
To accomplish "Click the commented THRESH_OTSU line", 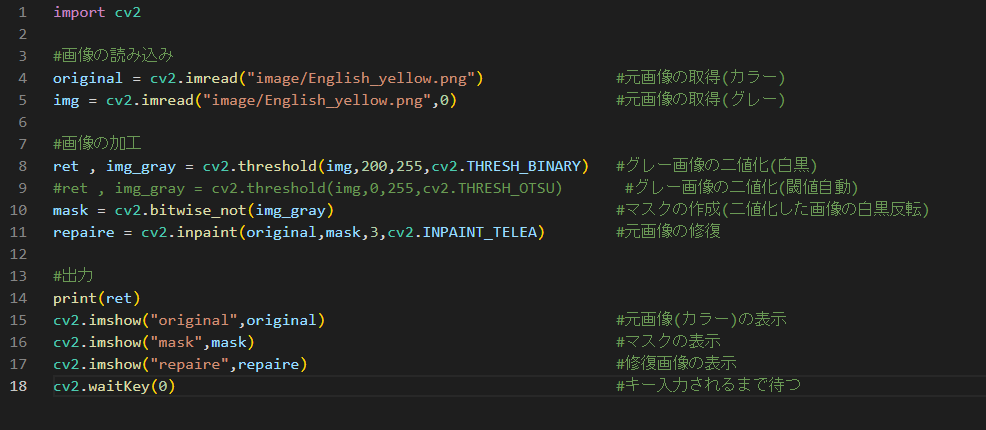I will 307,188.
